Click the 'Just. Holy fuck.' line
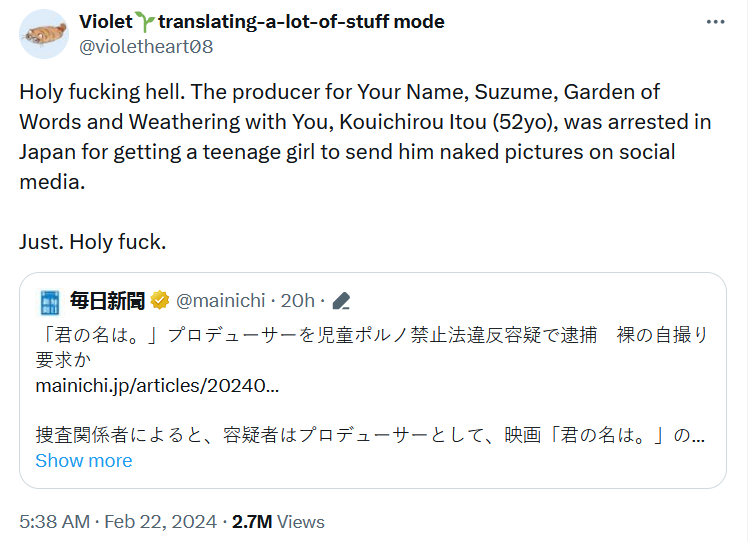Viewport: 750px width, 541px height. [92, 242]
